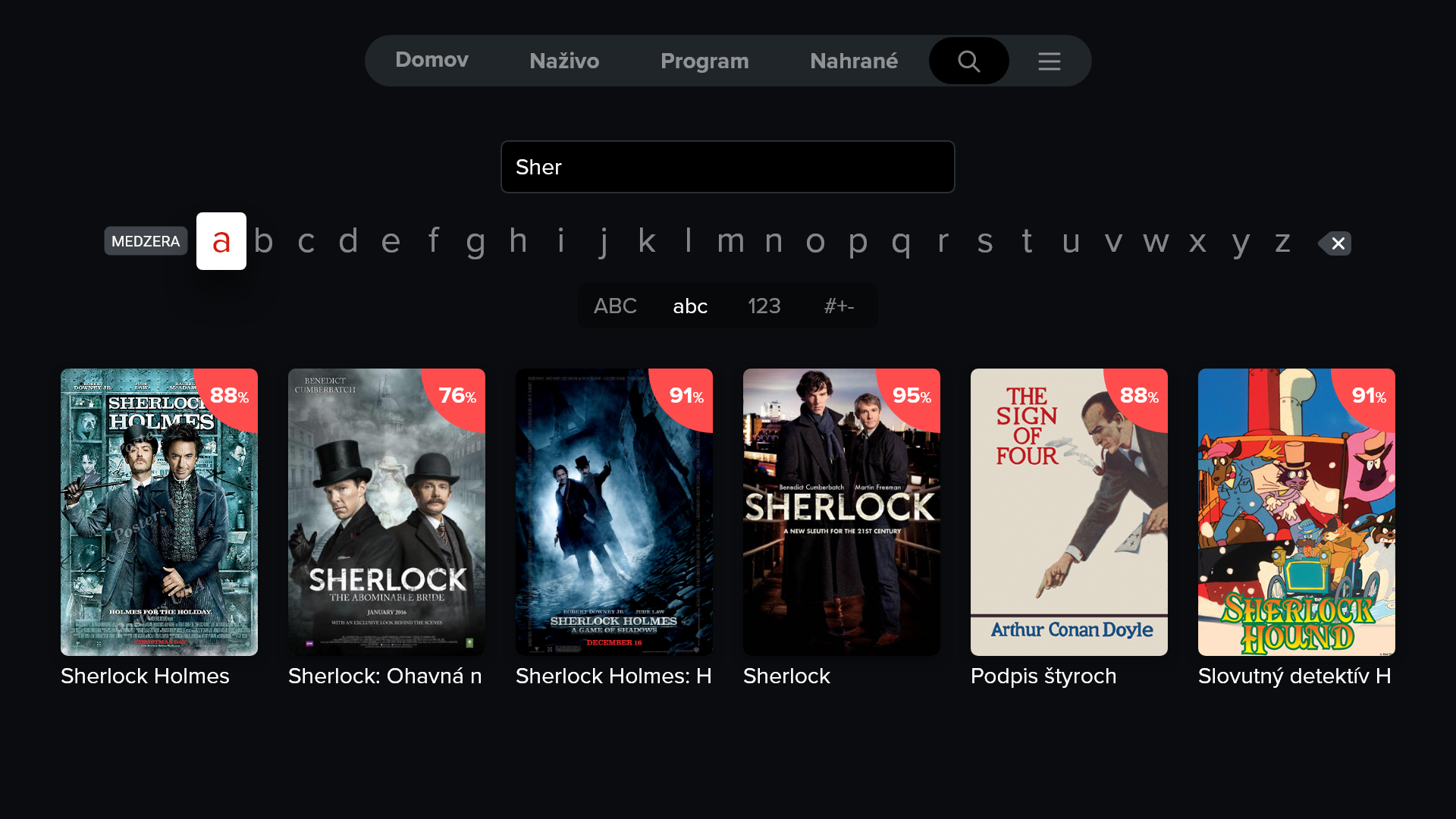Tap letter h on the keyboard
The width and height of the screenshot is (1456, 819).
tap(518, 241)
